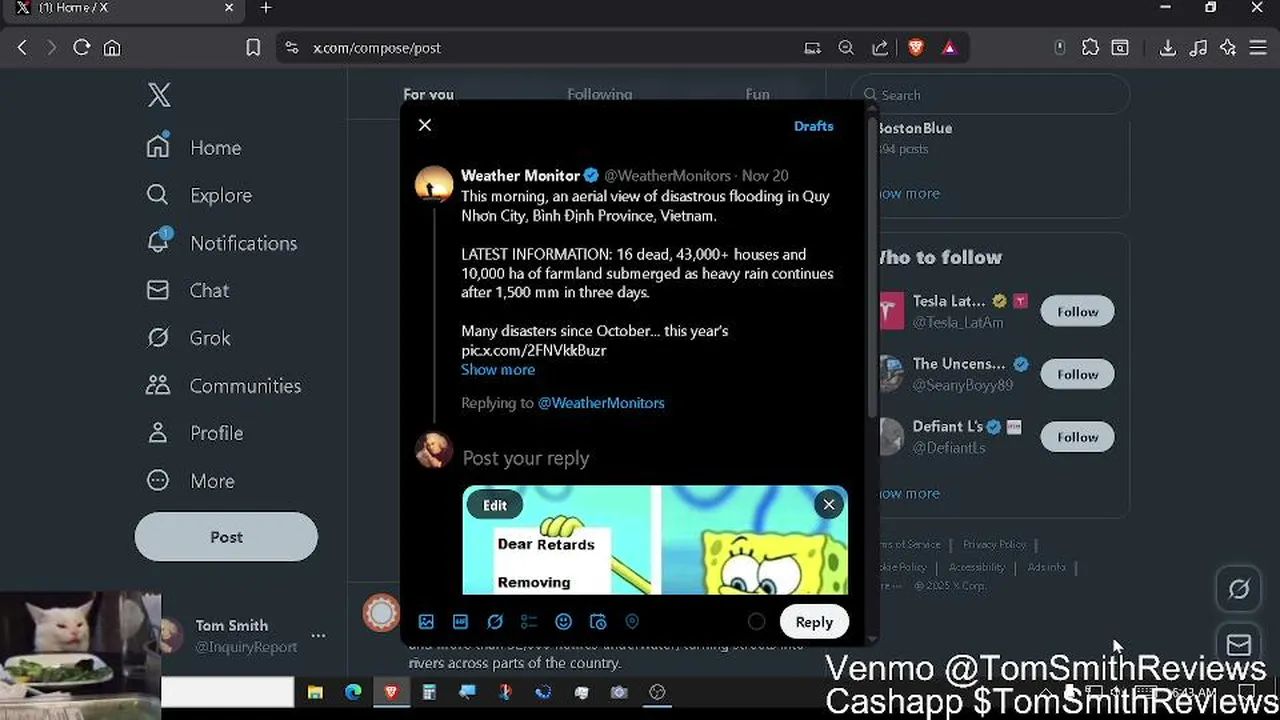
Task: Expand tweet text with Show more
Action: click(498, 369)
